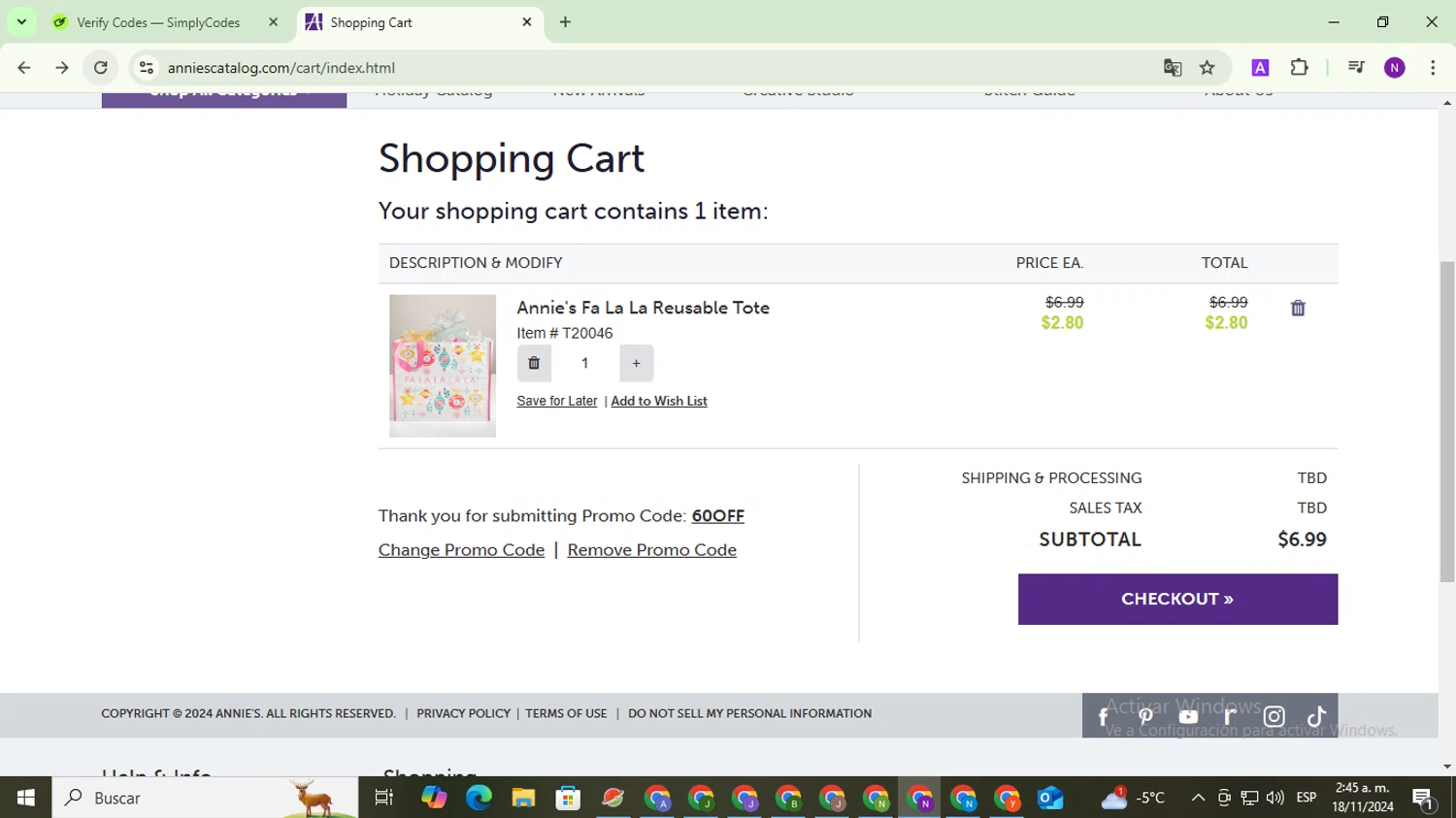Open the Chrome profile N avatar
1456x818 pixels.
point(1395,68)
